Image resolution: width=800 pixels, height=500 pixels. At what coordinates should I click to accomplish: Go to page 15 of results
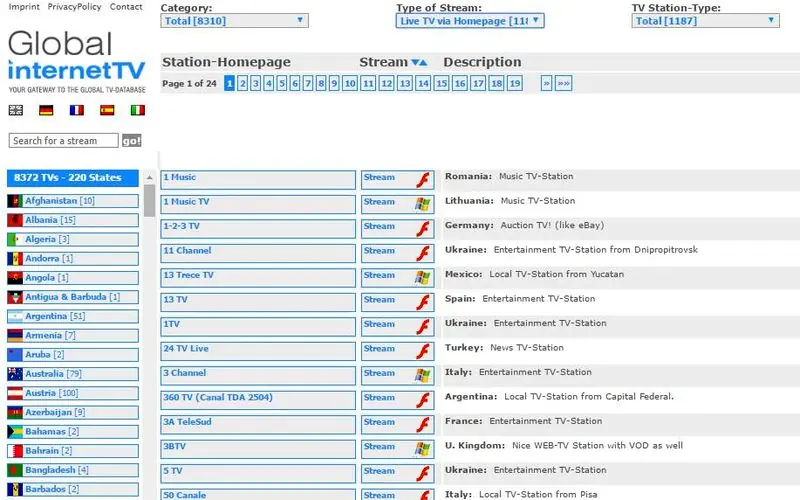441,83
